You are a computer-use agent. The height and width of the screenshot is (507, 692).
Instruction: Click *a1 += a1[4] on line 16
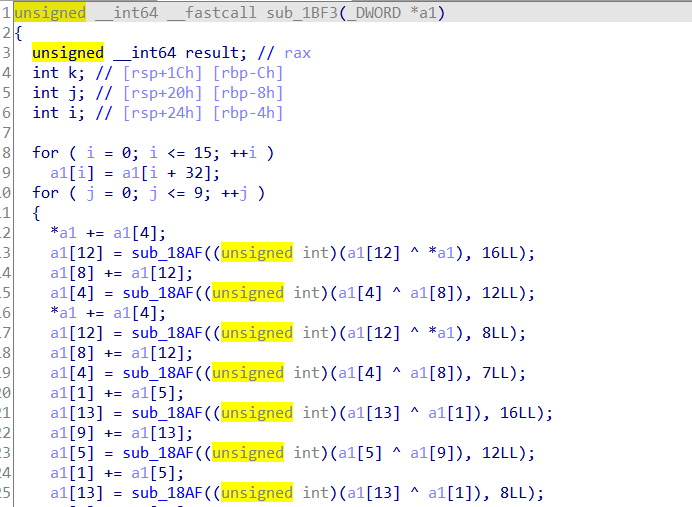108,313
